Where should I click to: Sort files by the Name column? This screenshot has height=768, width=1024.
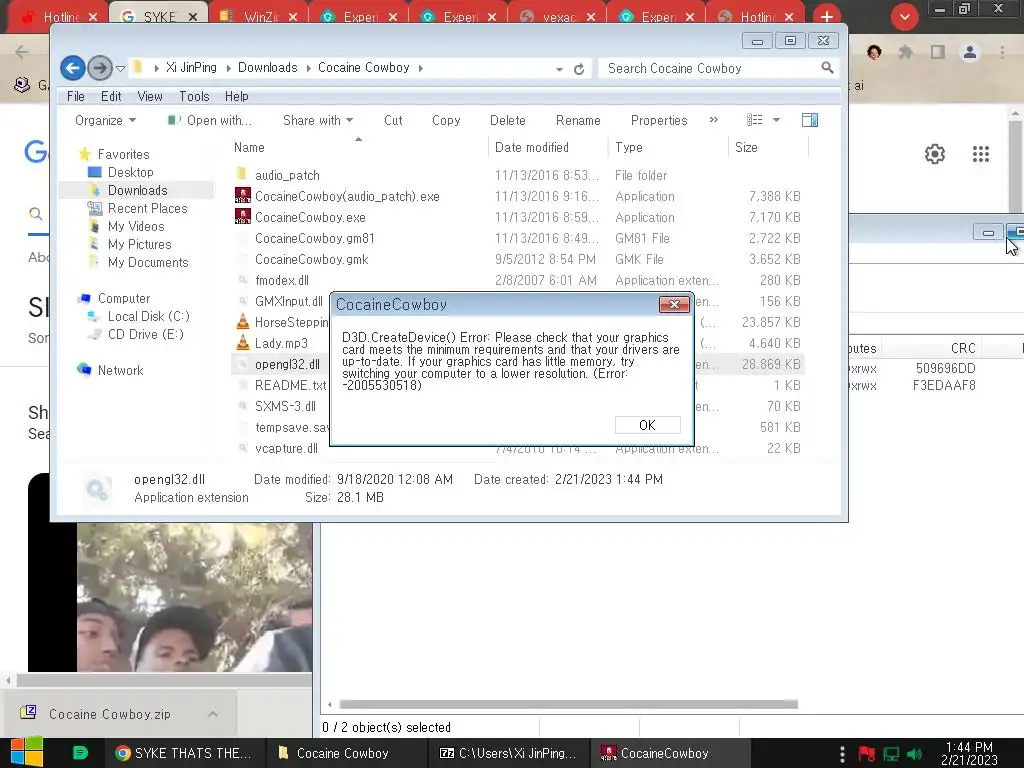point(249,148)
